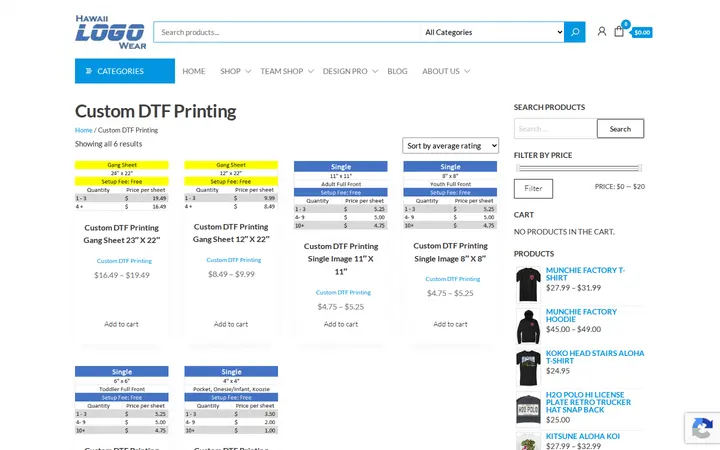The image size is (720, 450).
Task: Click the Hawaii Logo Wear logo
Action: (x=111, y=32)
